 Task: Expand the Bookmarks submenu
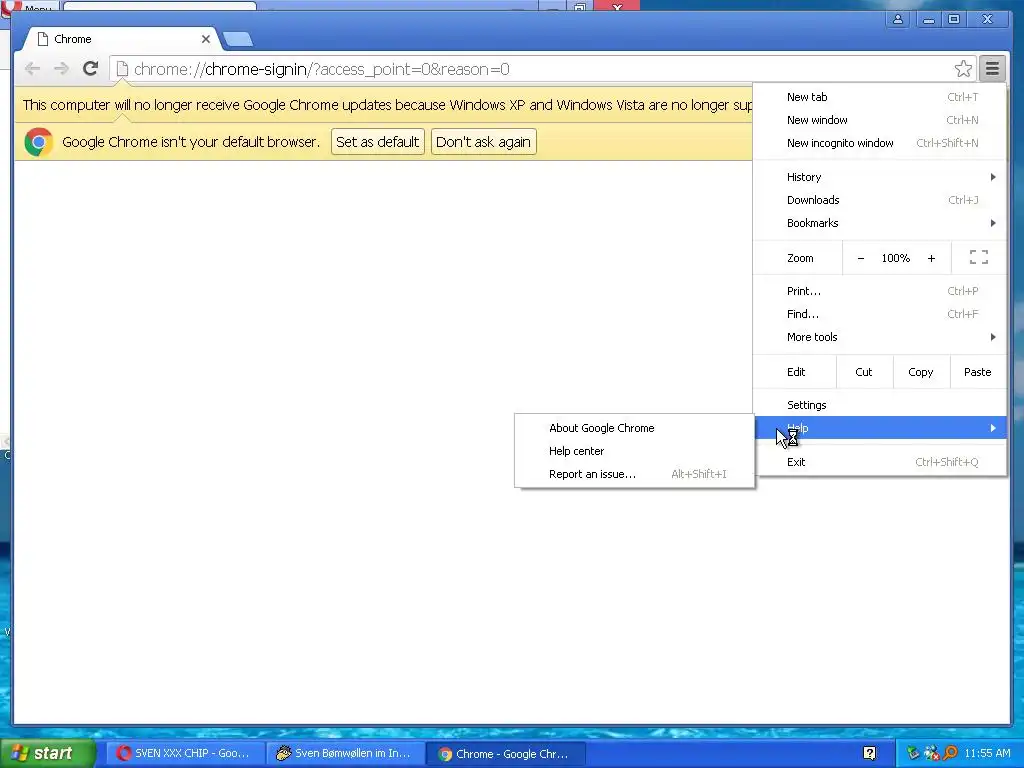click(x=880, y=223)
